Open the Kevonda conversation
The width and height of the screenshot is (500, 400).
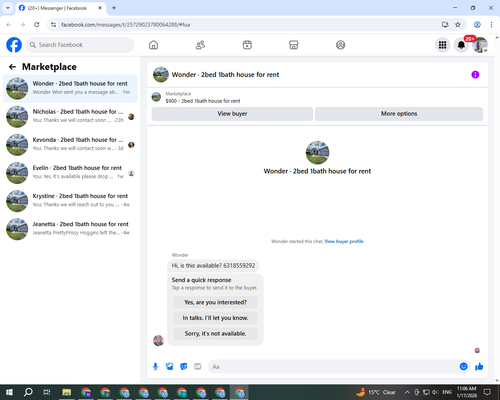[x=70, y=145]
